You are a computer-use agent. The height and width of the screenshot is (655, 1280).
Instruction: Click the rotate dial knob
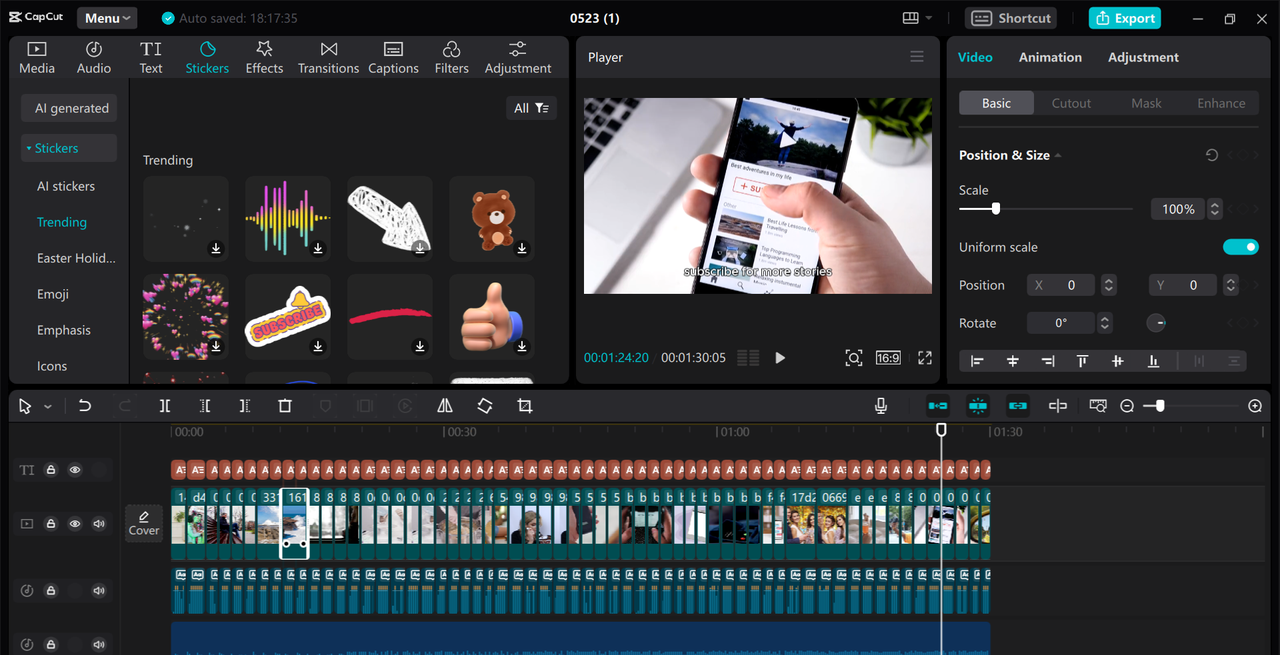(x=1156, y=323)
